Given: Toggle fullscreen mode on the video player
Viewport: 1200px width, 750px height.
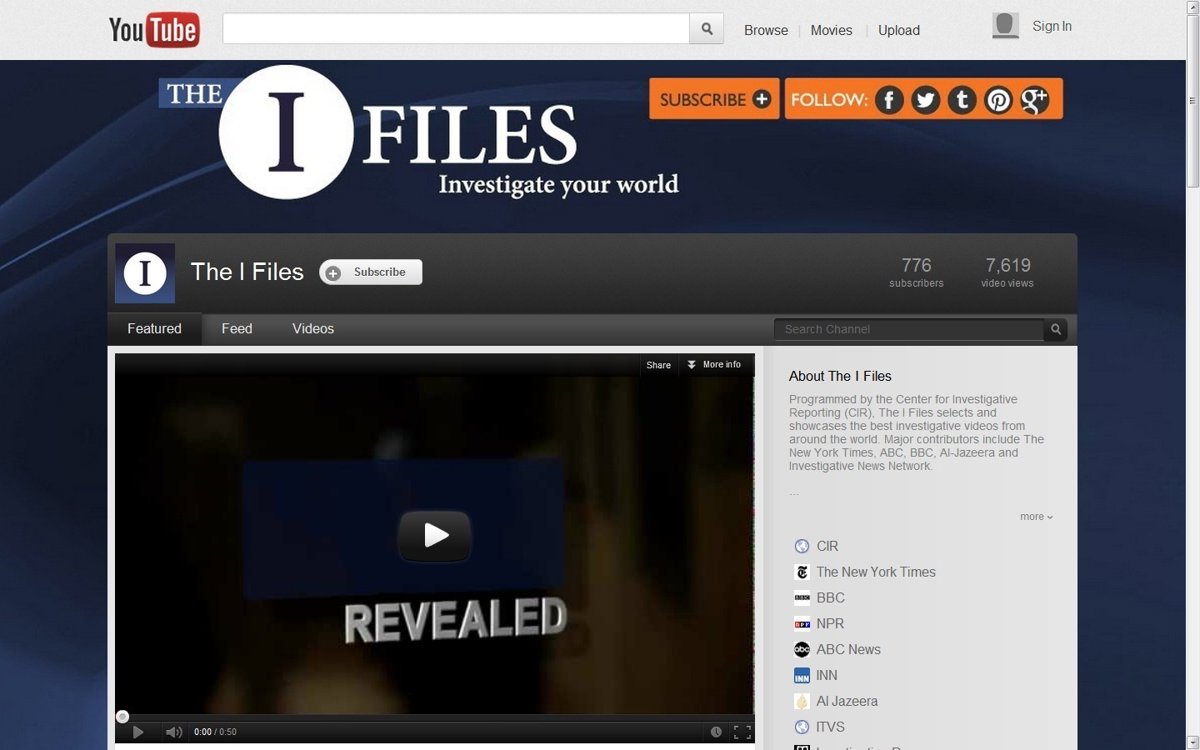Looking at the screenshot, I should coord(742,732).
